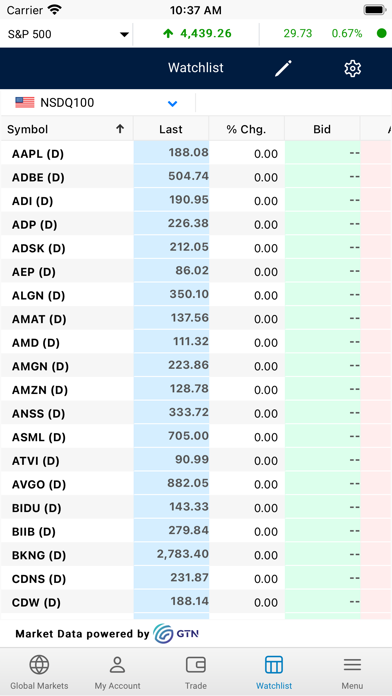Open the Menu hamburger icon

pyautogui.click(x=352, y=665)
